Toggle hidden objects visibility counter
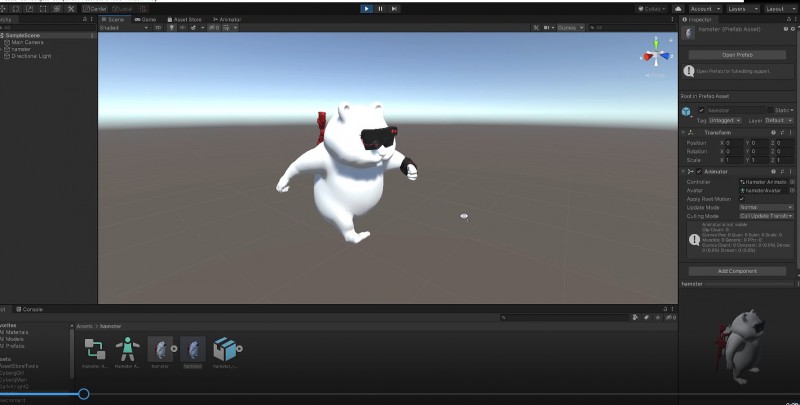 click(214, 28)
